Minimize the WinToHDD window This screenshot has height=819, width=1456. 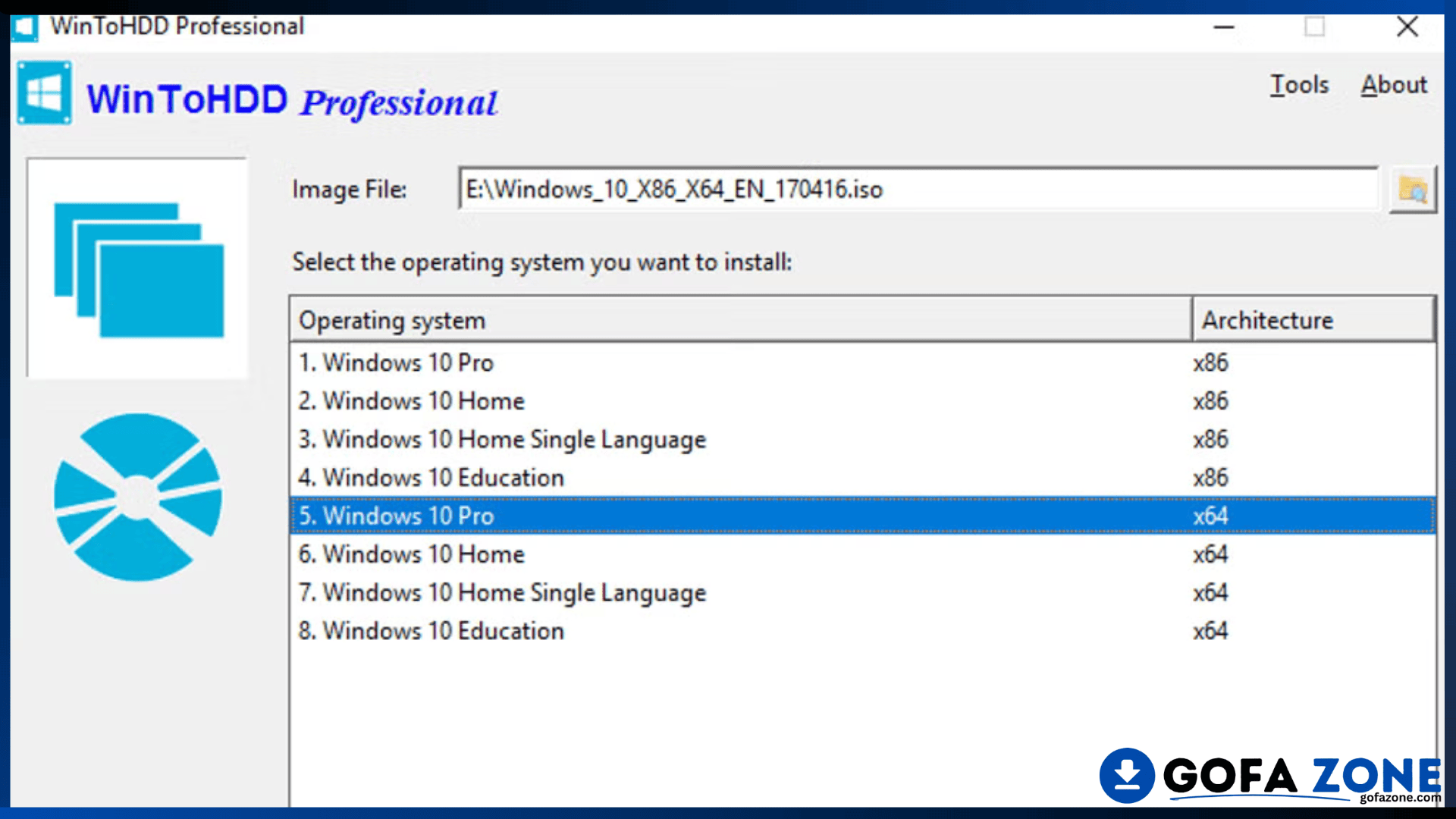point(1224,27)
